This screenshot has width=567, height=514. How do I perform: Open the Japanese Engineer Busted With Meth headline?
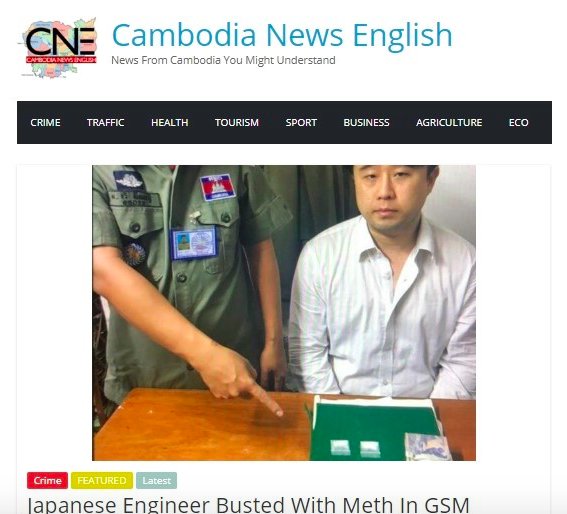coord(248,505)
